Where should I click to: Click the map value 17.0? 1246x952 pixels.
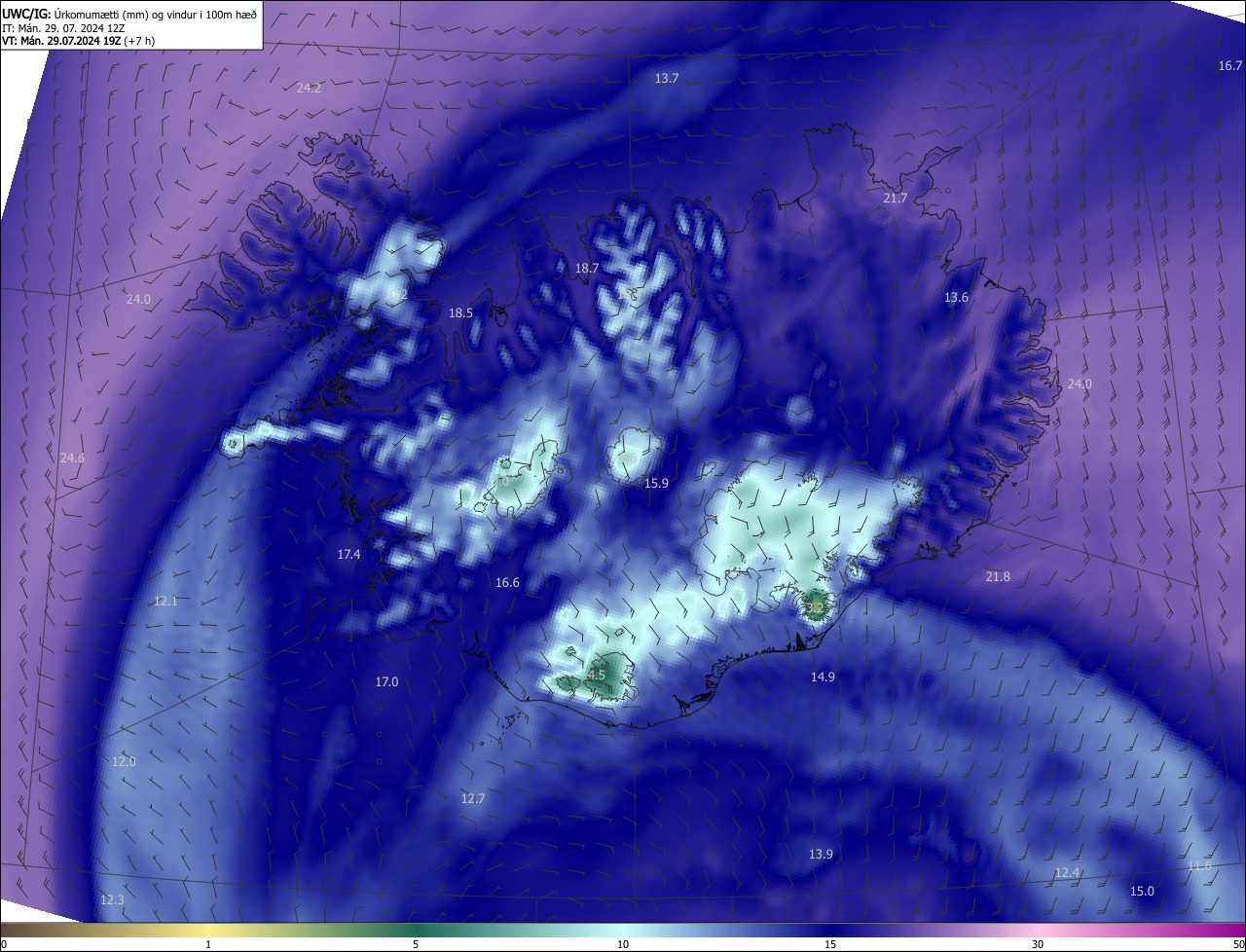[x=386, y=681]
